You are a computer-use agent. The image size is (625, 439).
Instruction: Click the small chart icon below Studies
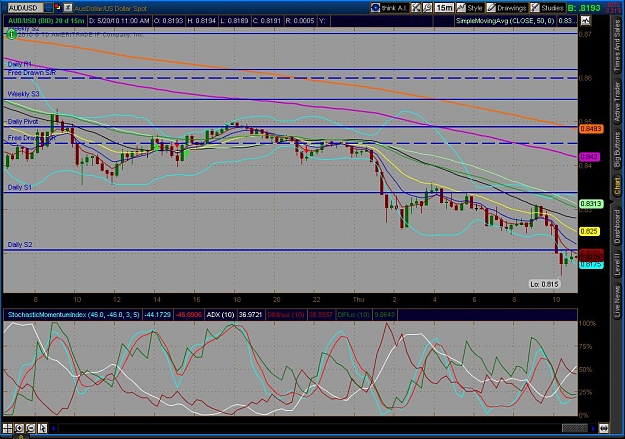pyautogui.click(x=586, y=21)
